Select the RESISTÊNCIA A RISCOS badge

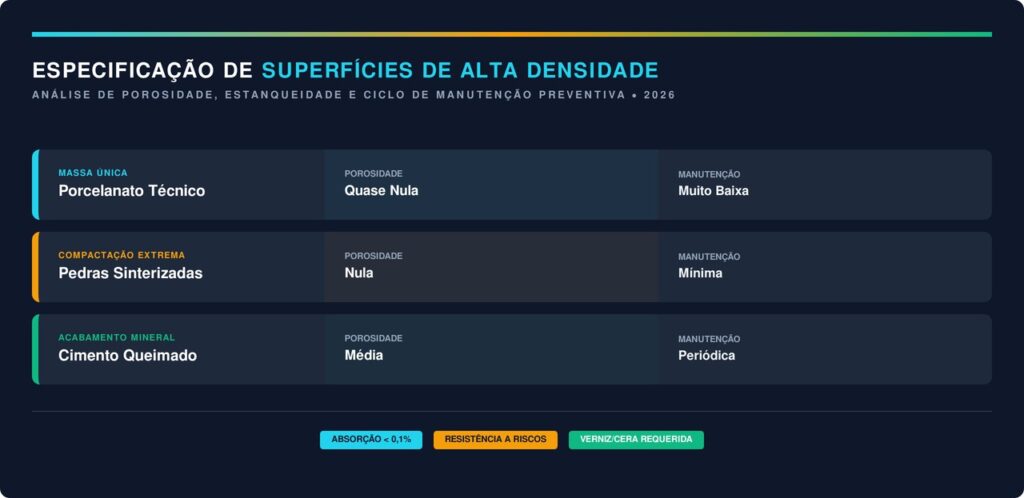click(495, 440)
